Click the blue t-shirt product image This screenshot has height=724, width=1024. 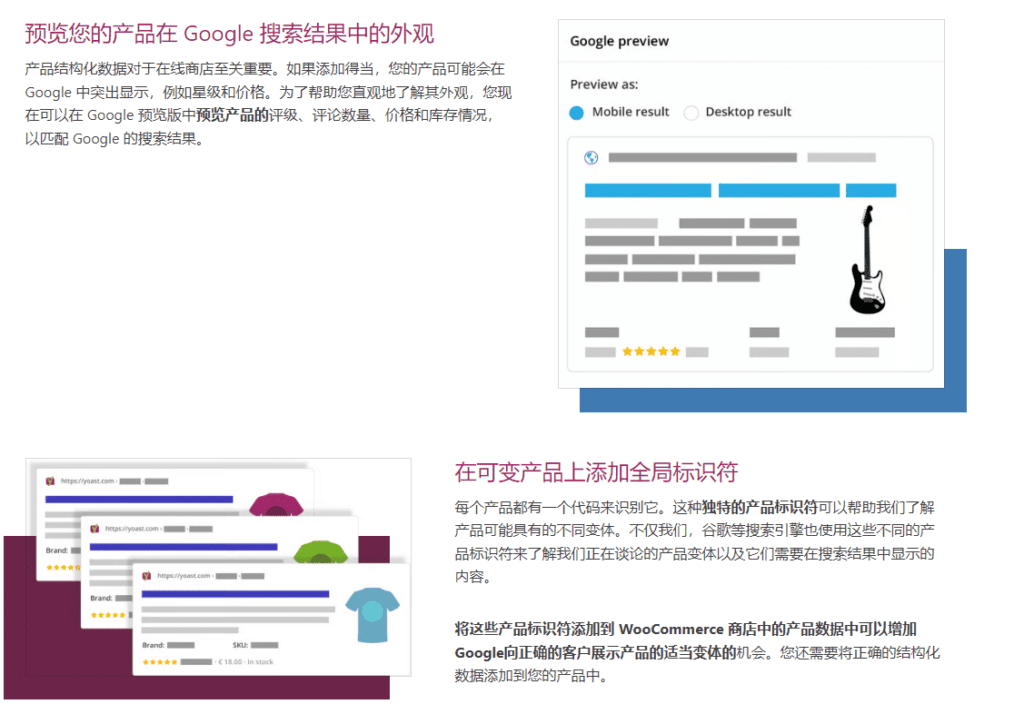[x=372, y=615]
